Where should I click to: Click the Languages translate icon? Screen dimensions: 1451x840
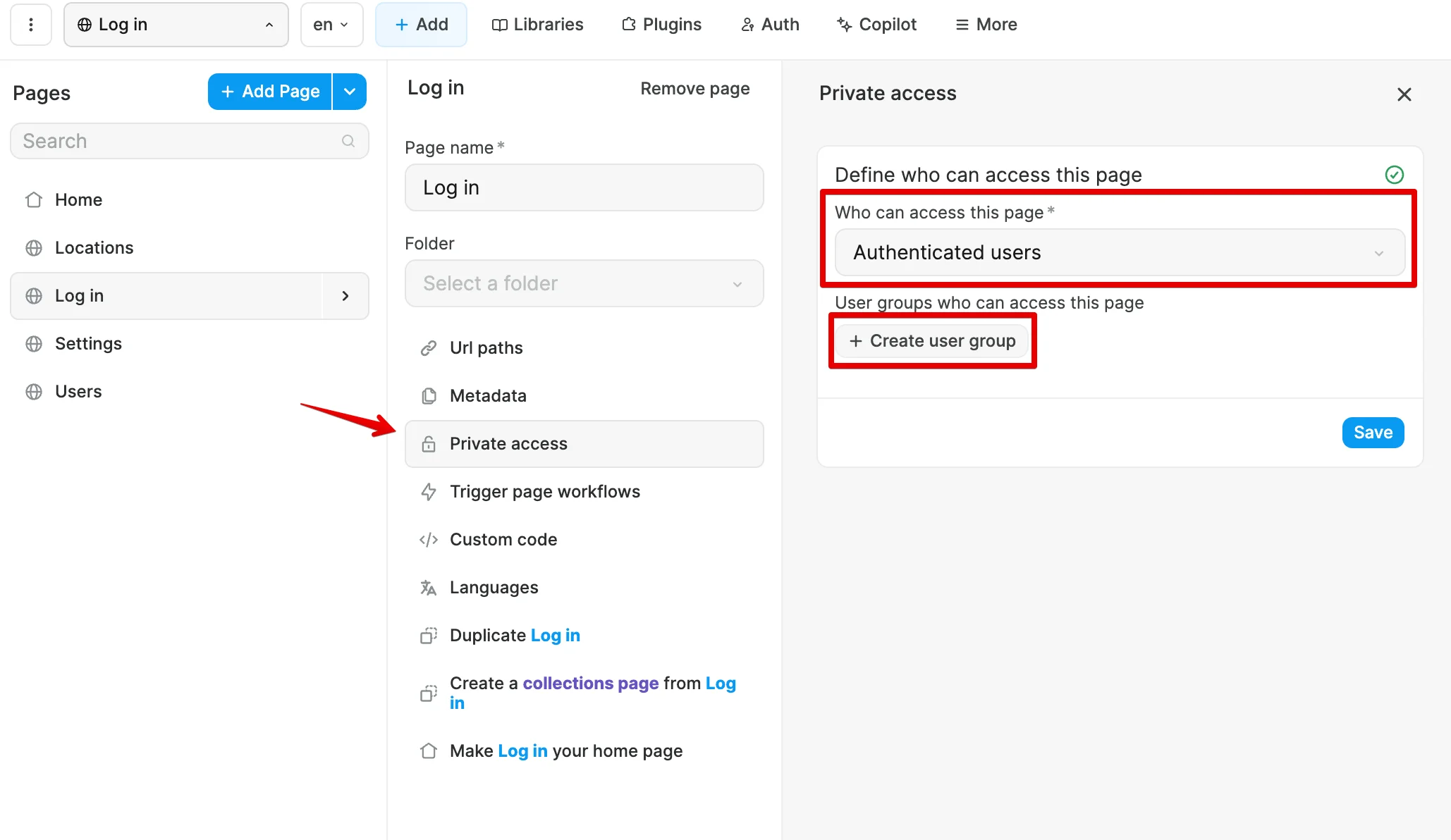coord(429,587)
